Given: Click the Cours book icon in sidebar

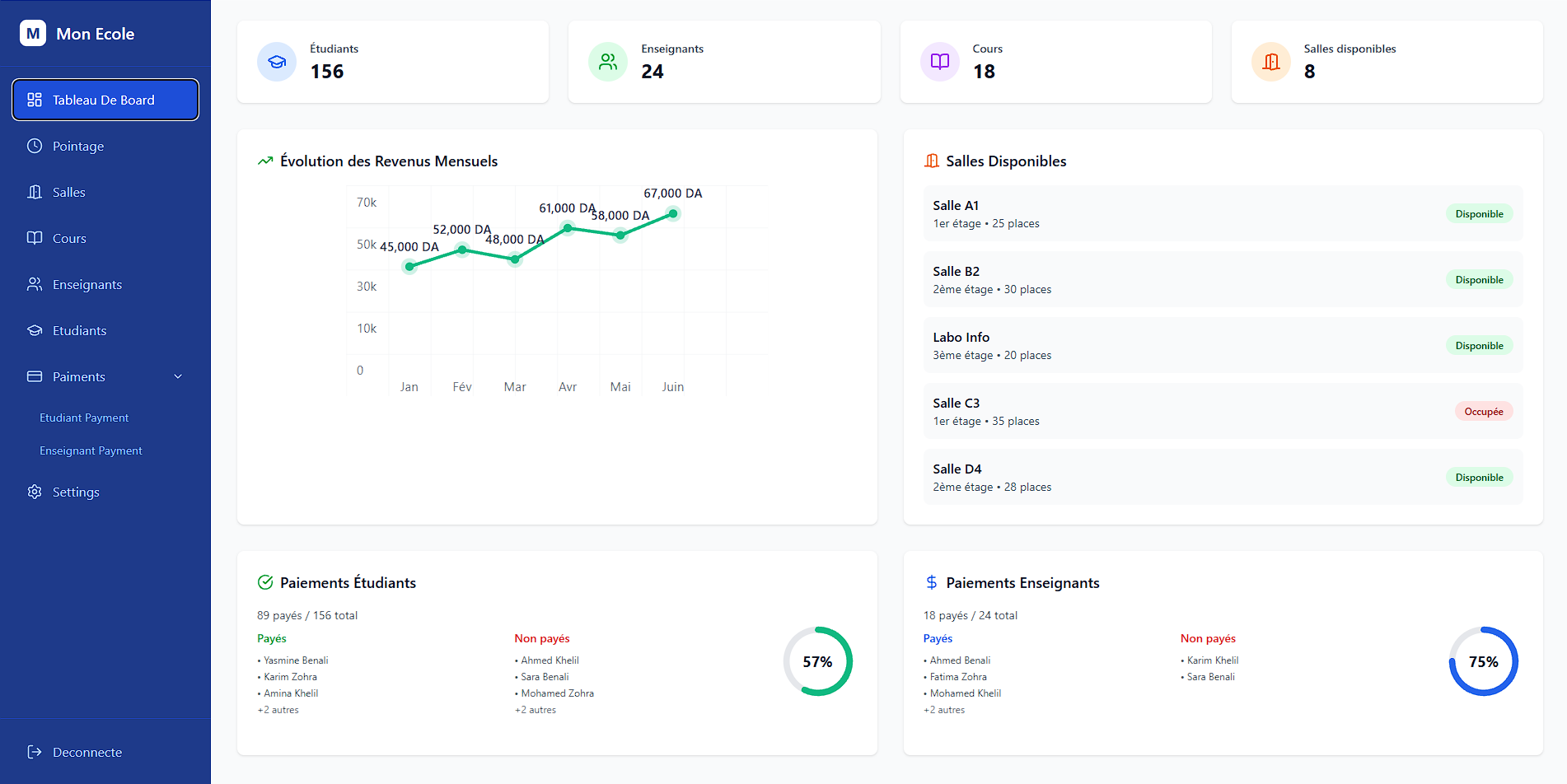Looking at the screenshot, I should point(35,238).
